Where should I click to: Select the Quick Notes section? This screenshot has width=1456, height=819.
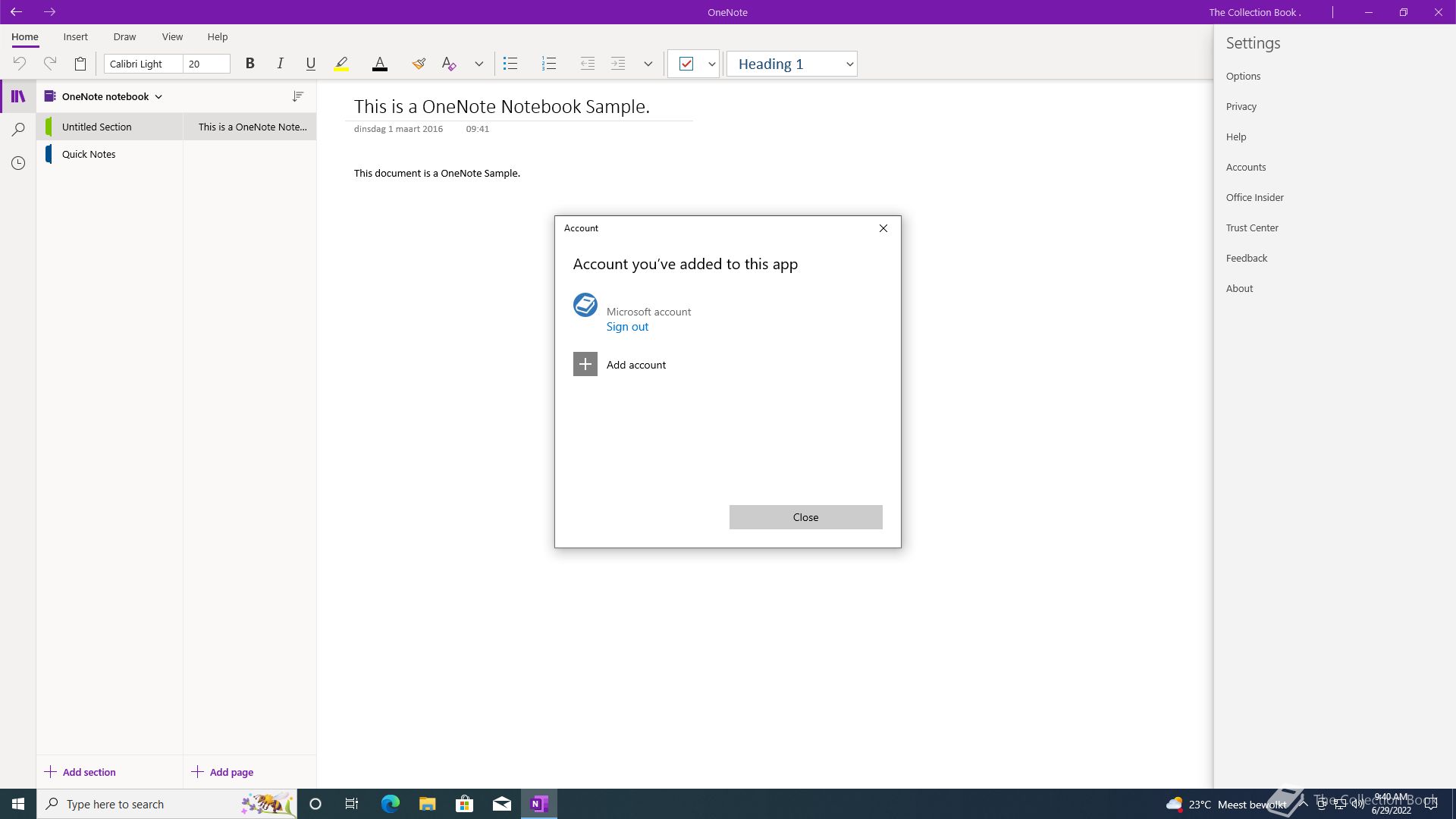point(110,154)
